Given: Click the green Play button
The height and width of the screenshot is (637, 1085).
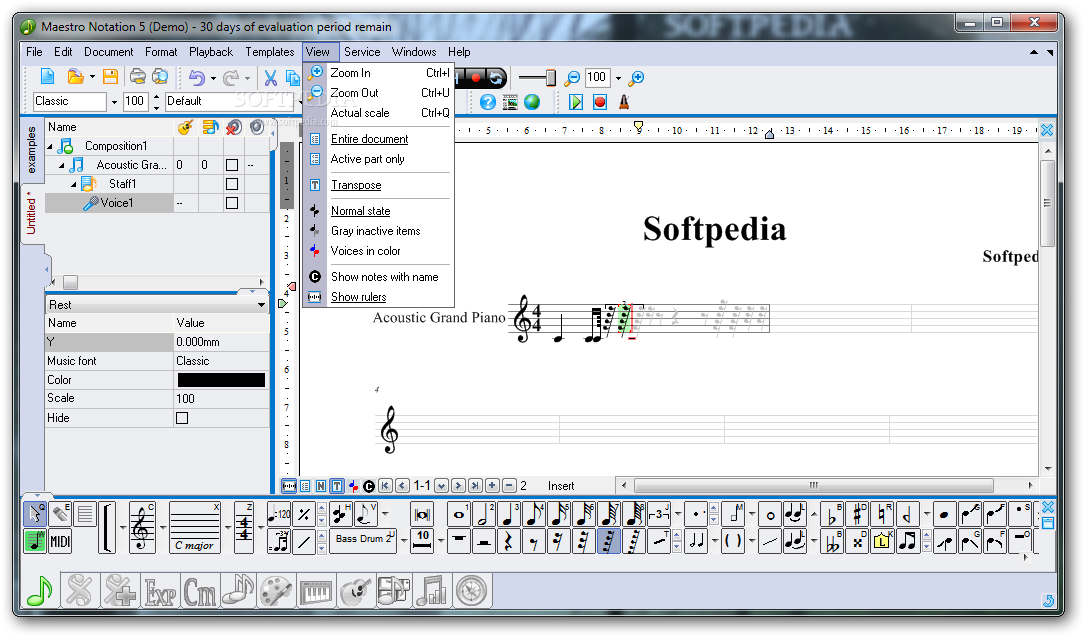Looking at the screenshot, I should (x=576, y=102).
